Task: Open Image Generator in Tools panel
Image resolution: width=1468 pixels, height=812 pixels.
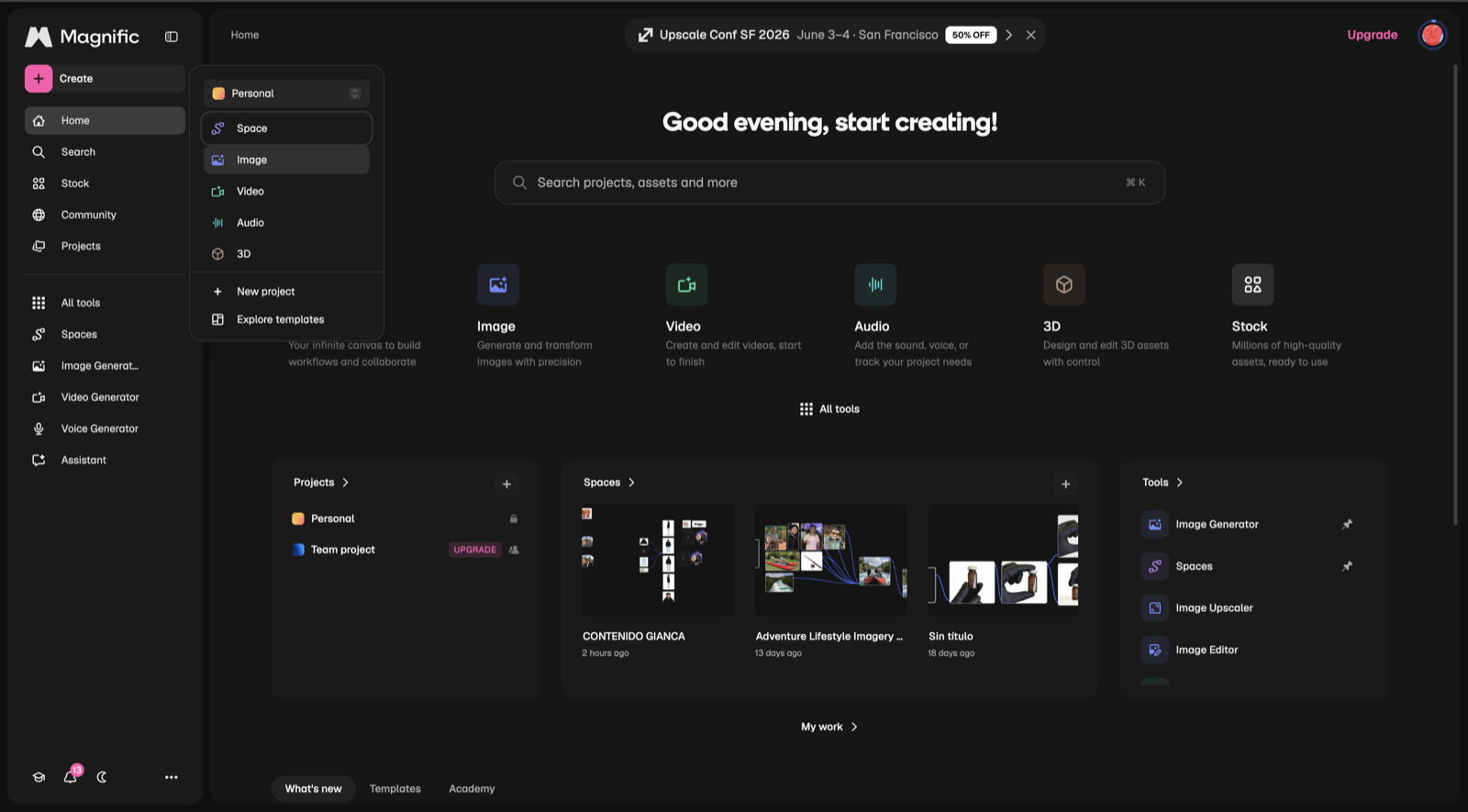Action: [x=1217, y=525]
